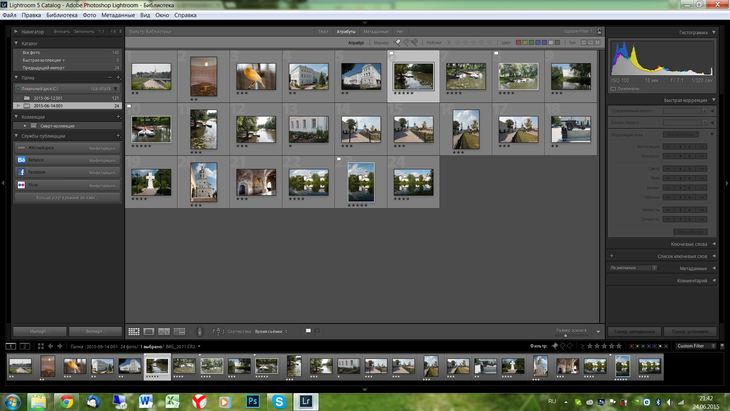This screenshot has height=411, width=730.
Task: Filter by red color label
Action: point(518,42)
